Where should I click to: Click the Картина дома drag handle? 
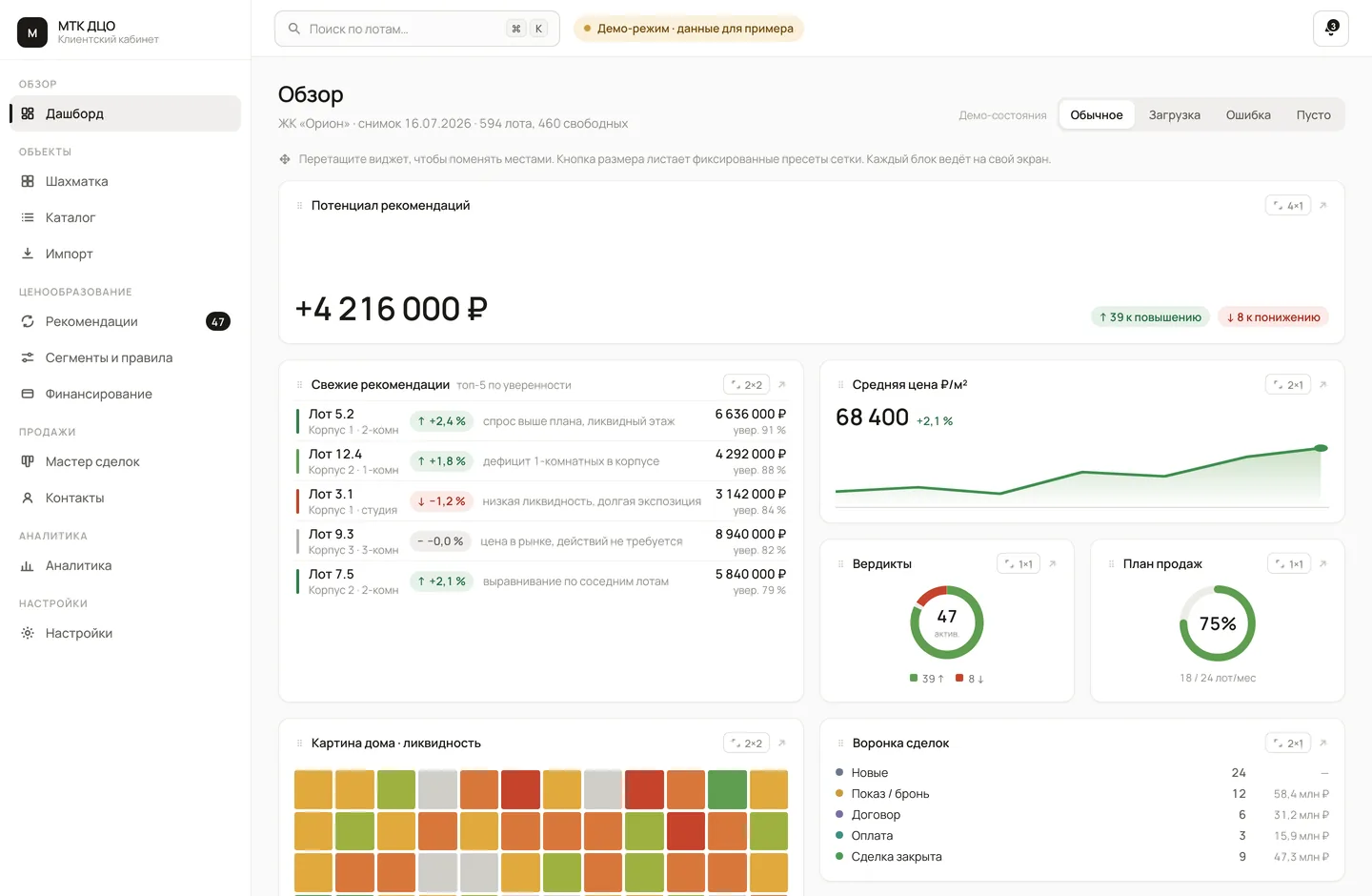coord(299,743)
